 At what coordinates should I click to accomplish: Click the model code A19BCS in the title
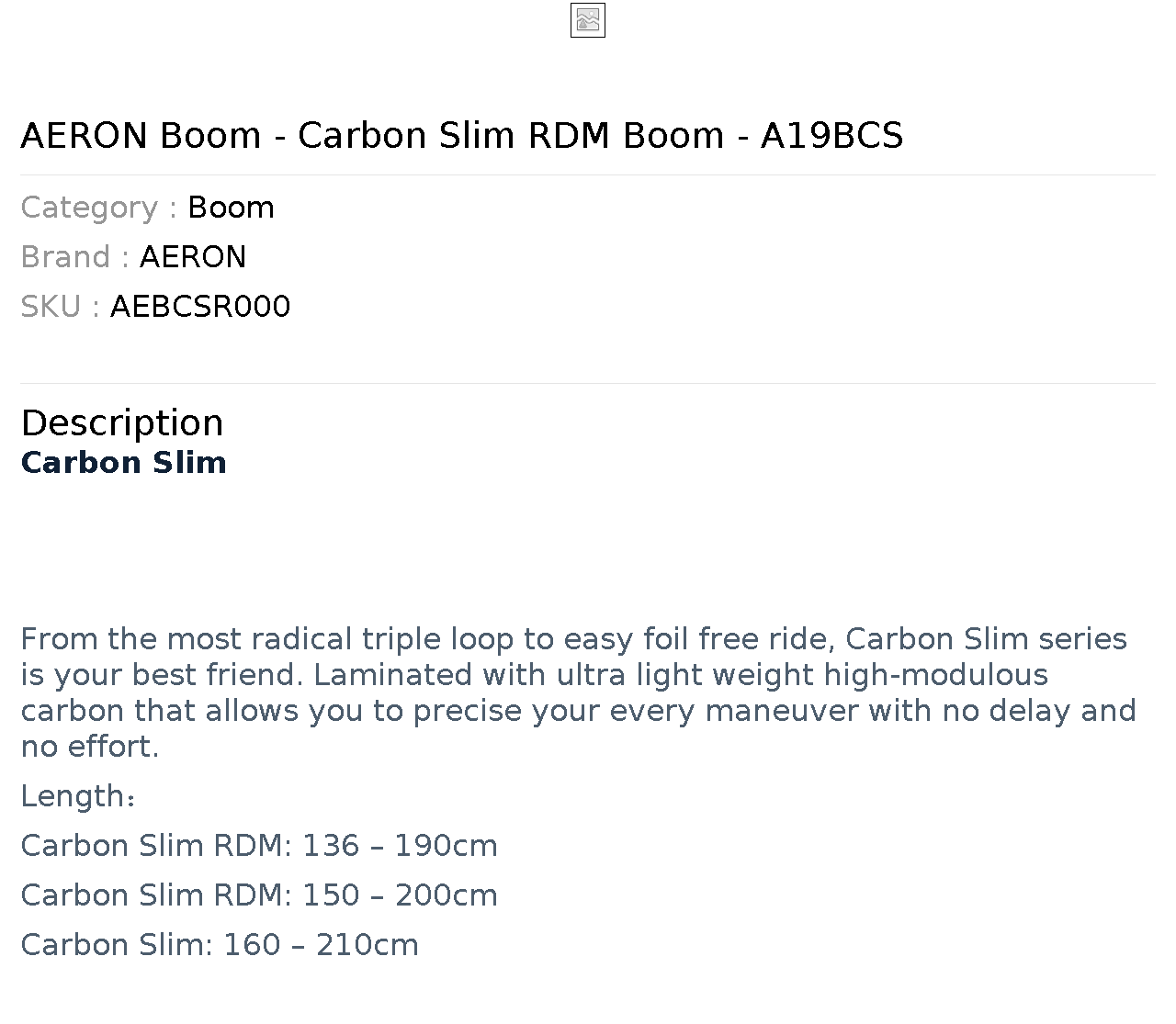[832, 135]
